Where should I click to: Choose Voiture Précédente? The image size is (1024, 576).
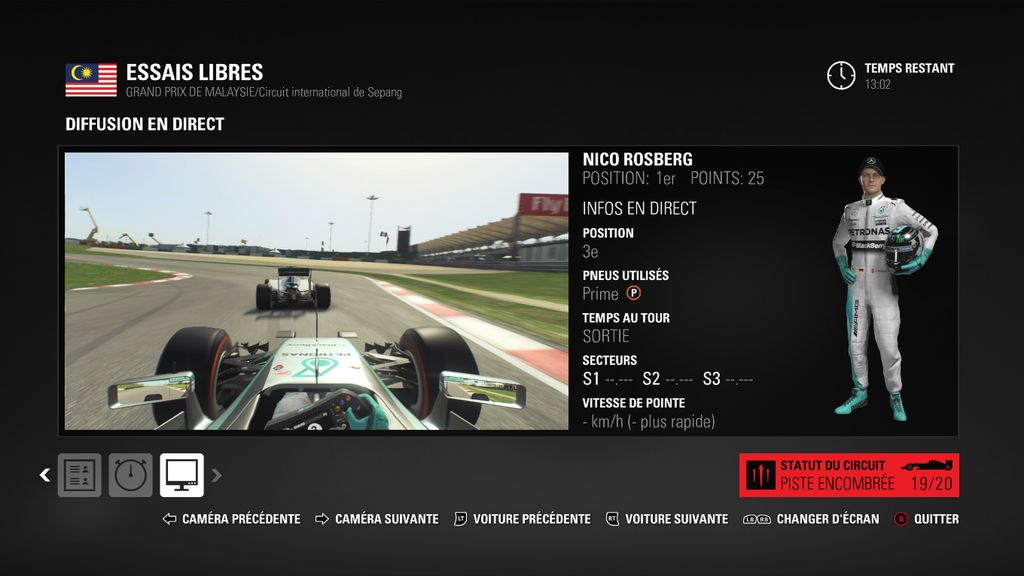(x=532, y=519)
